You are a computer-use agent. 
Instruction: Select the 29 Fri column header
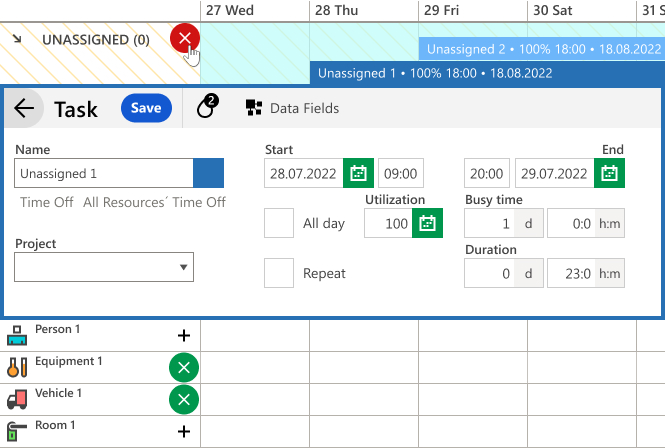[x=473, y=10]
